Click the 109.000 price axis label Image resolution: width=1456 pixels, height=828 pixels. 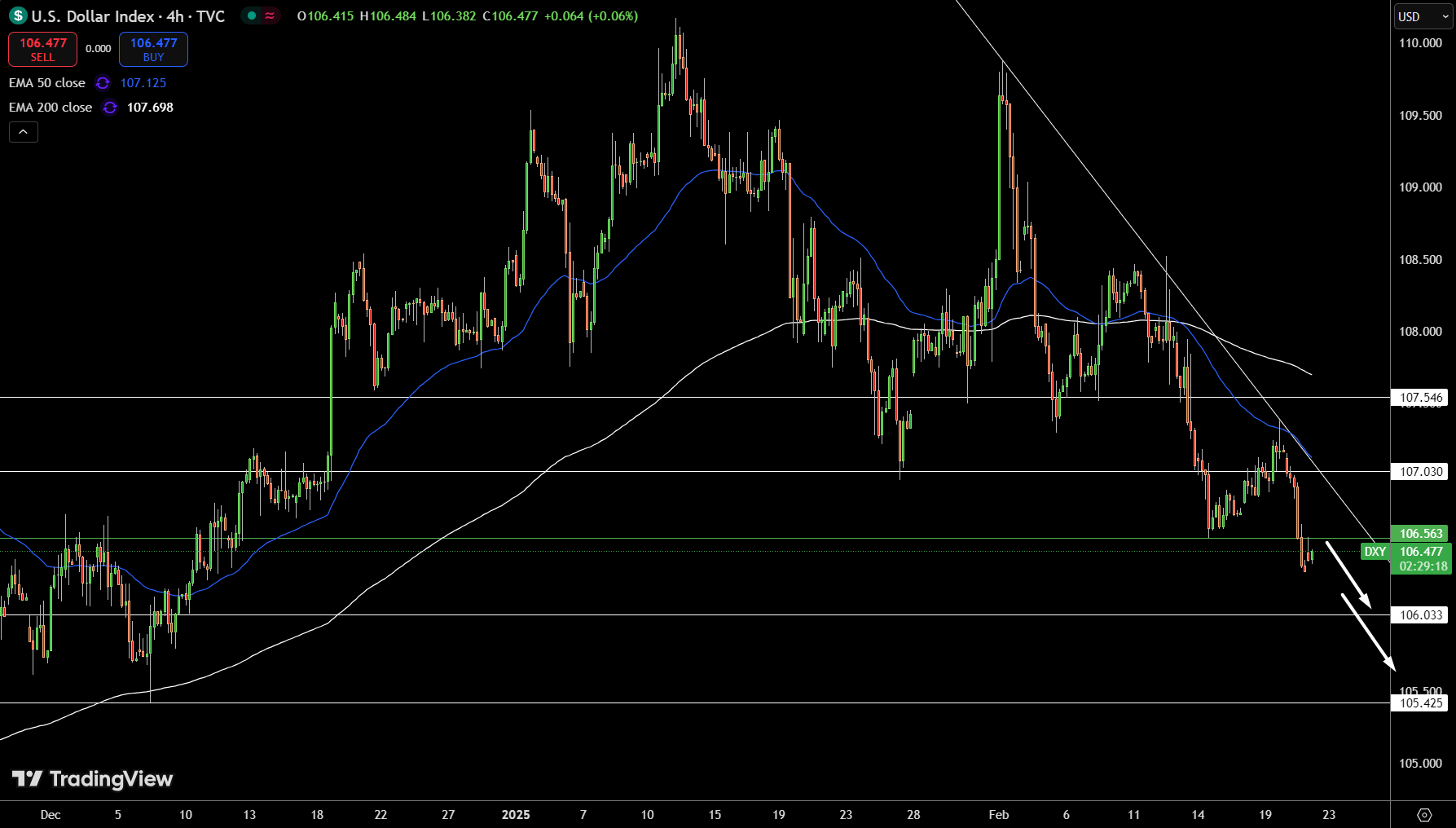[1420, 187]
